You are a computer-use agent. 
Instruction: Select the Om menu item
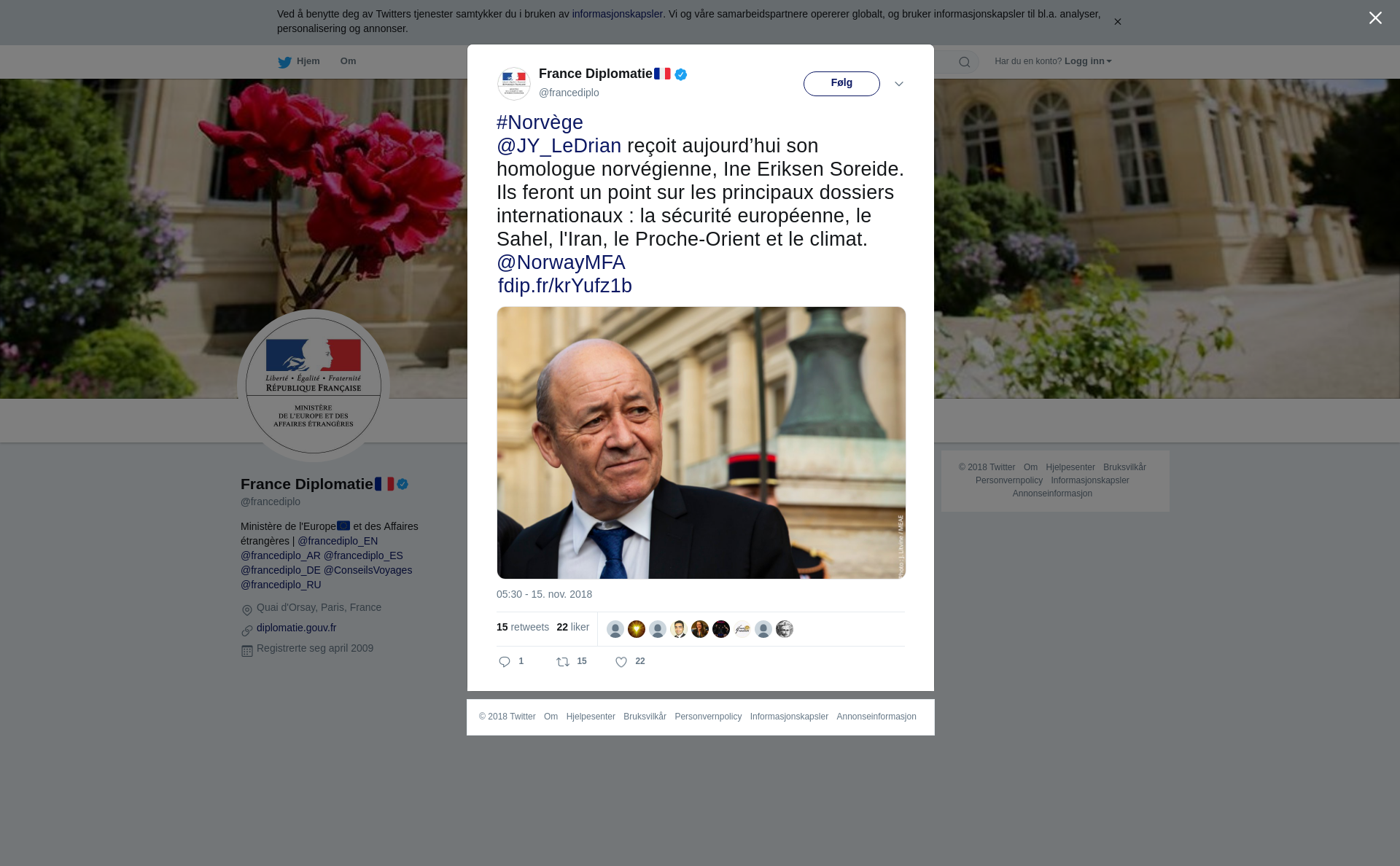pos(348,61)
